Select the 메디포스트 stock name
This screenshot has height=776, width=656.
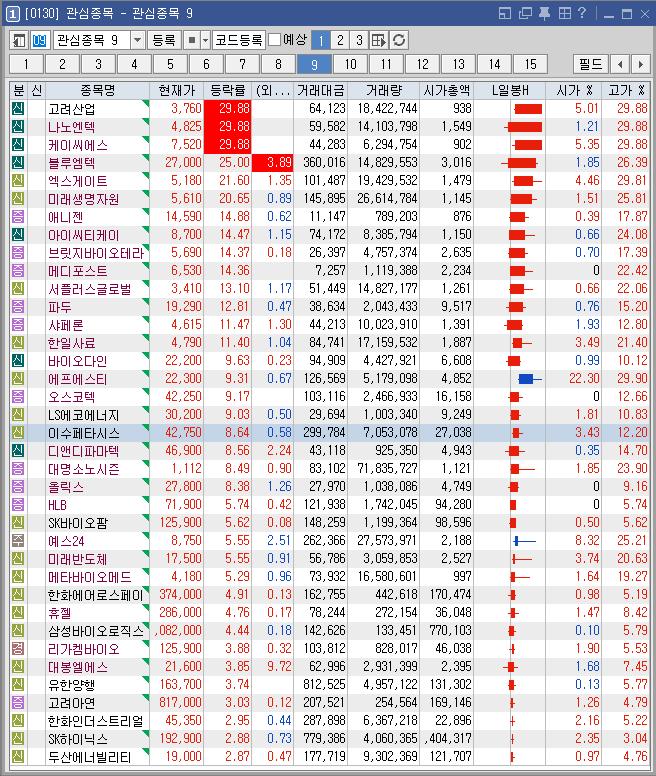[77, 271]
